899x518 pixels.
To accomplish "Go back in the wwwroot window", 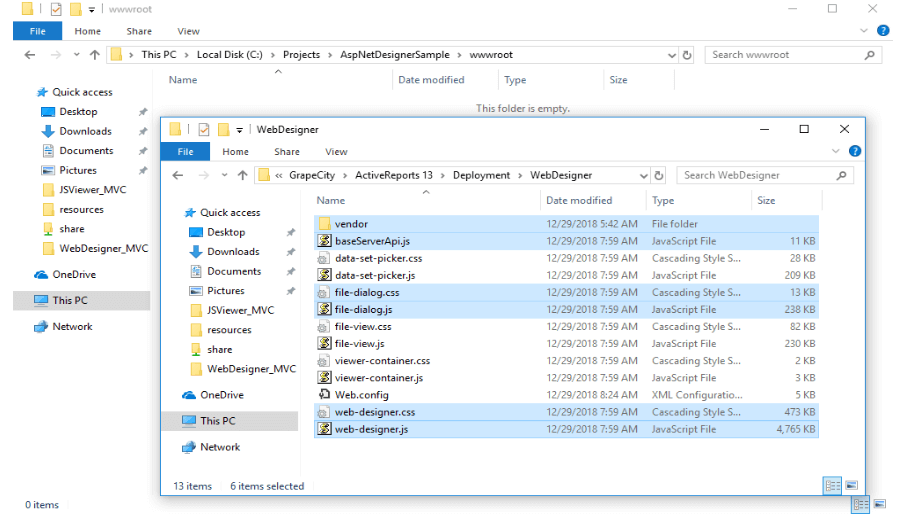I will point(30,55).
